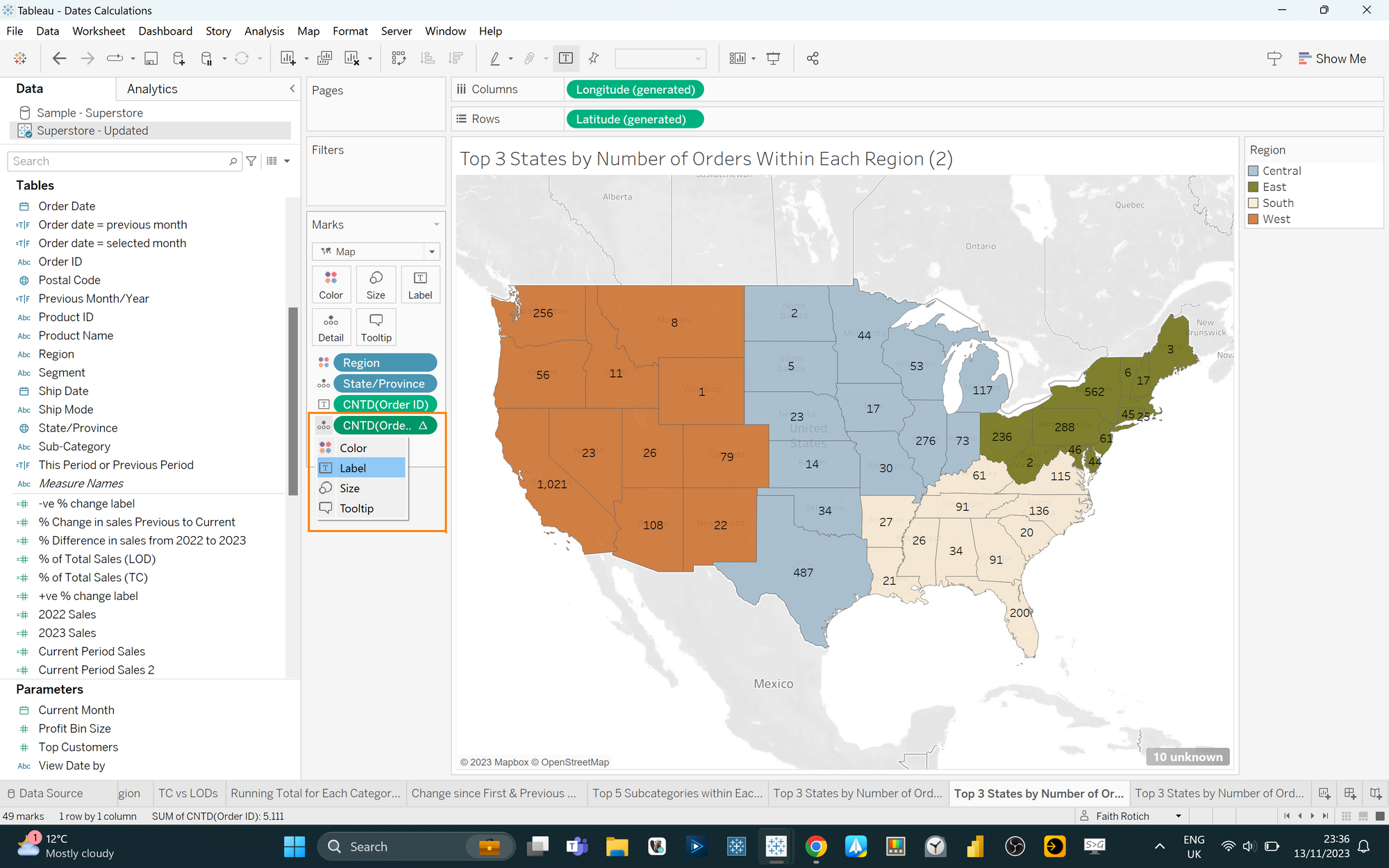The image size is (1389, 868).
Task: Choose Tooltip in the mark type popup
Action: click(x=356, y=508)
